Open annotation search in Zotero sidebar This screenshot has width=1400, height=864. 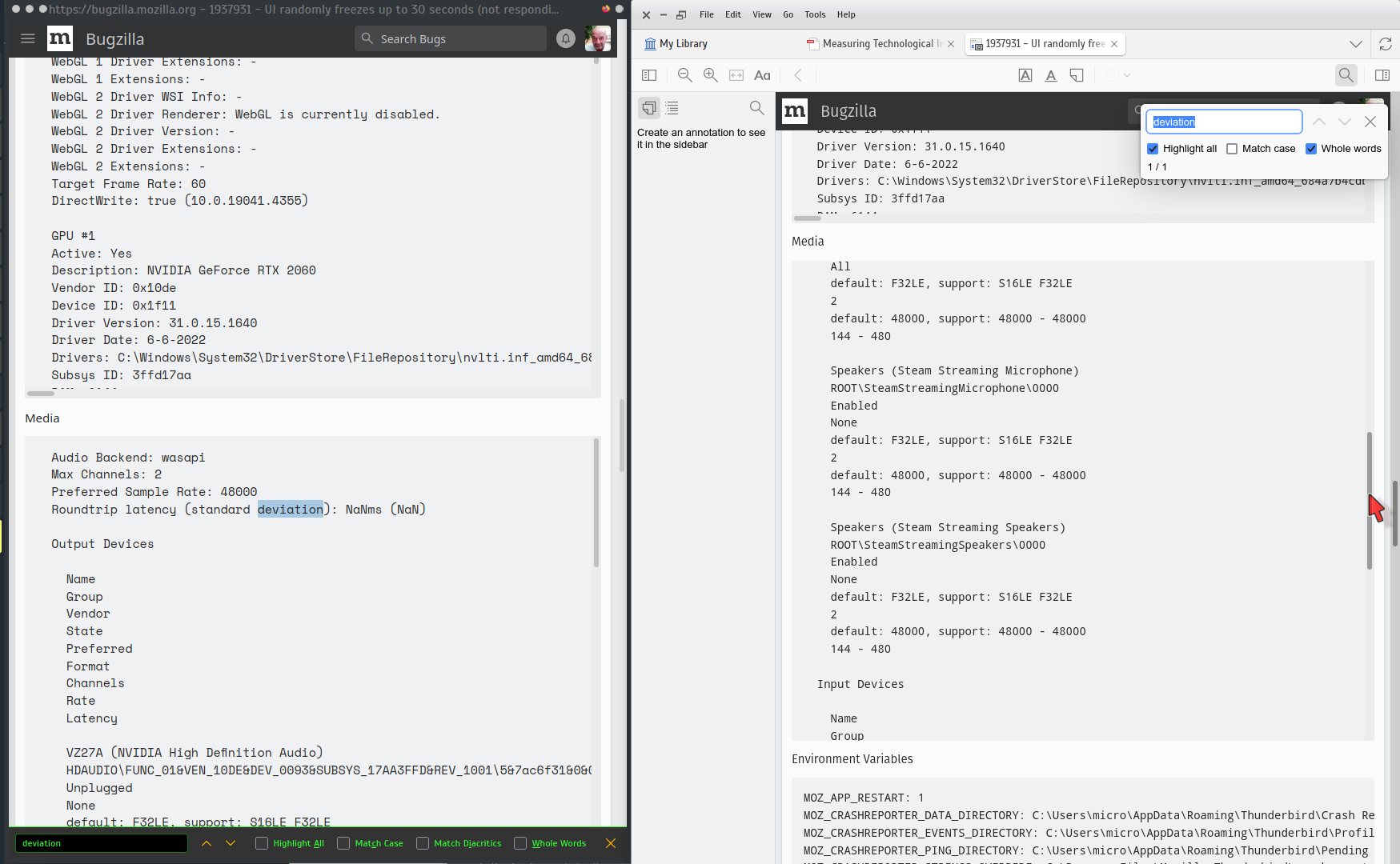pos(756,107)
